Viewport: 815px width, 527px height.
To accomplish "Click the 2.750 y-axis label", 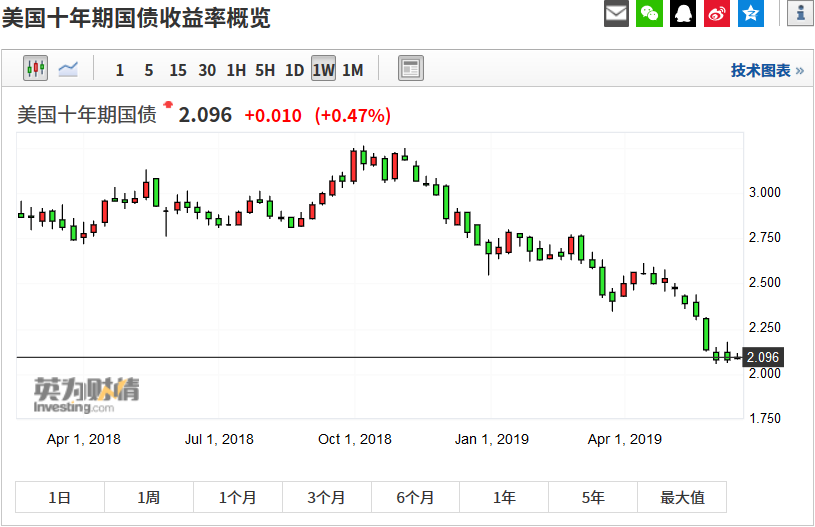I will point(765,238).
